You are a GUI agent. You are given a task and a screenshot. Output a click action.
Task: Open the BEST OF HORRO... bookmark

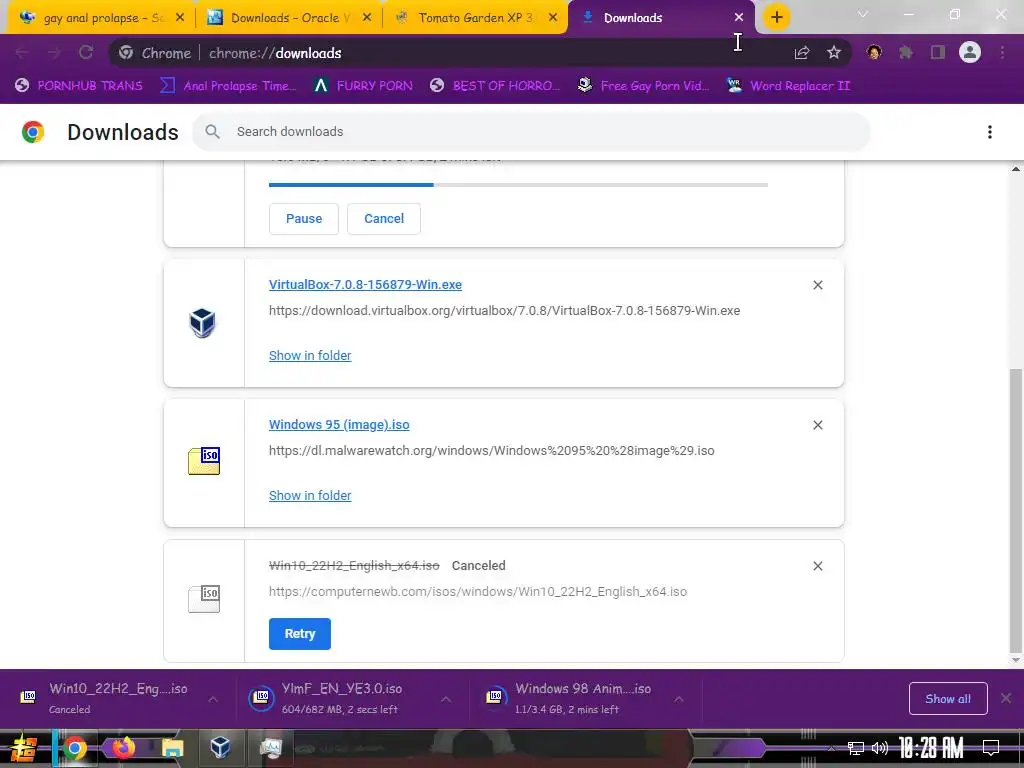coord(495,86)
